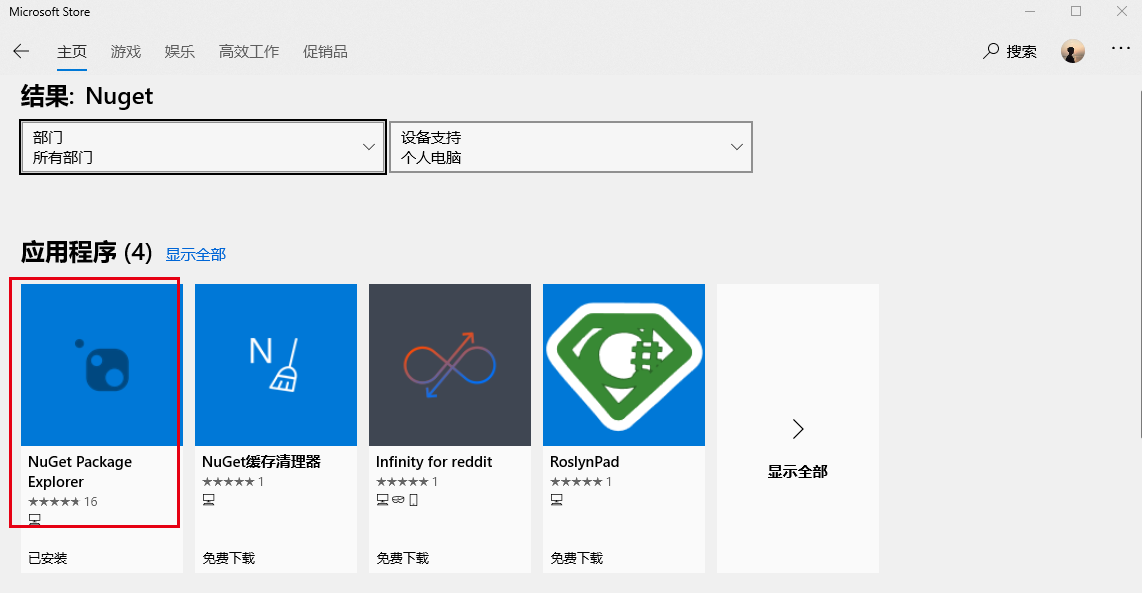Image resolution: width=1142 pixels, height=593 pixels.
Task: Expand the 设备支持 device dropdown
Action: [570, 147]
